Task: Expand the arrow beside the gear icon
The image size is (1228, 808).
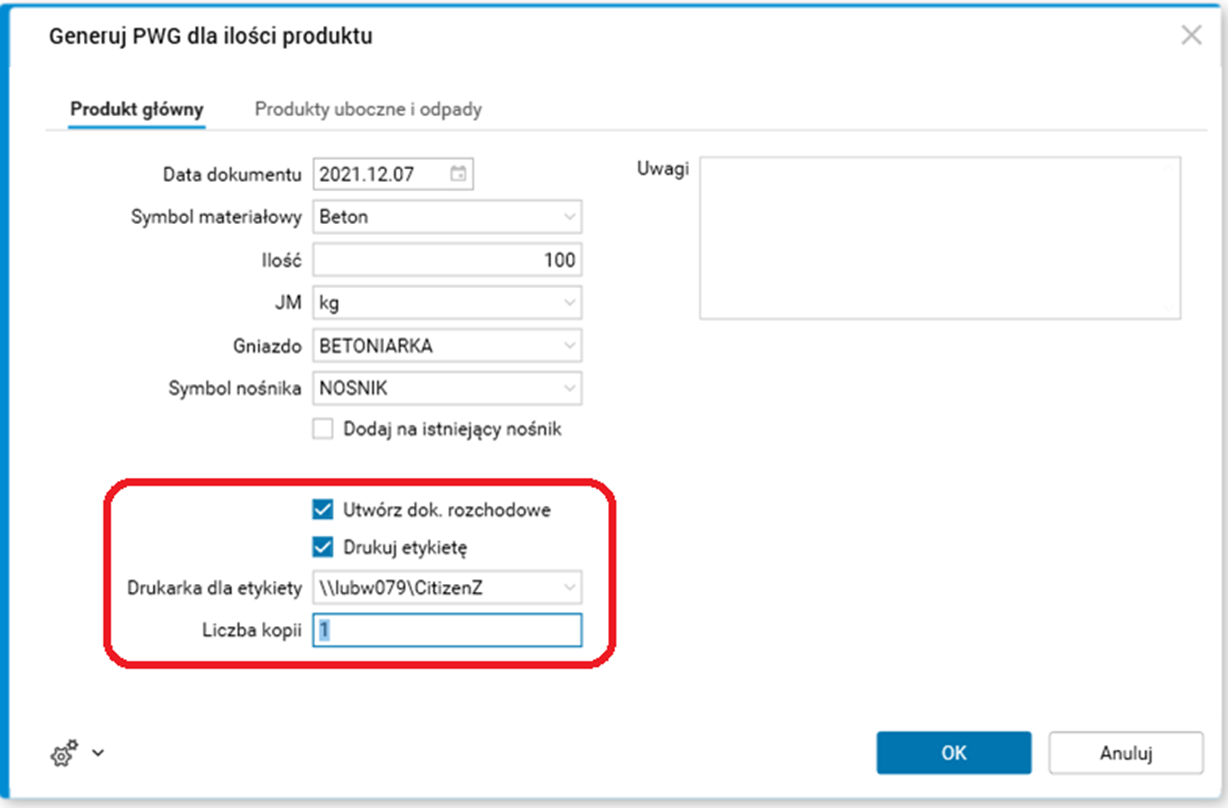Action: [x=98, y=753]
